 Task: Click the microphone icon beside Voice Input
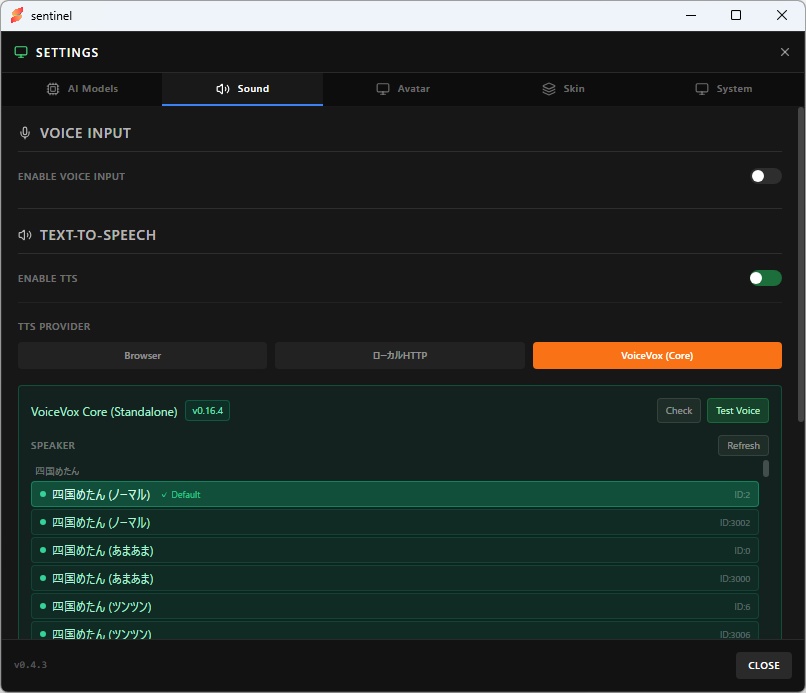[x=25, y=133]
